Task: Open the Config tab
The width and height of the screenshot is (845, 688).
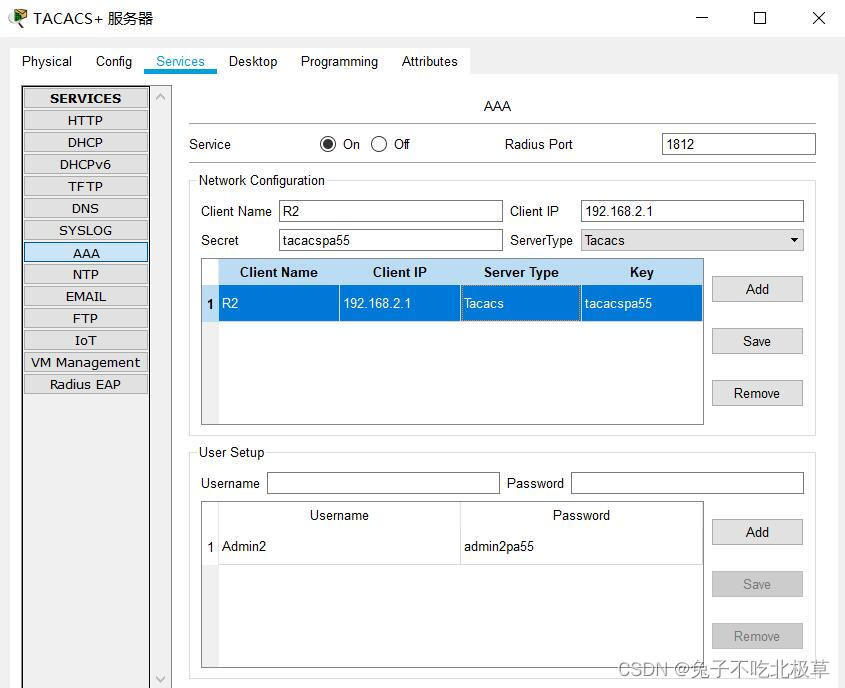Action: point(113,61)
